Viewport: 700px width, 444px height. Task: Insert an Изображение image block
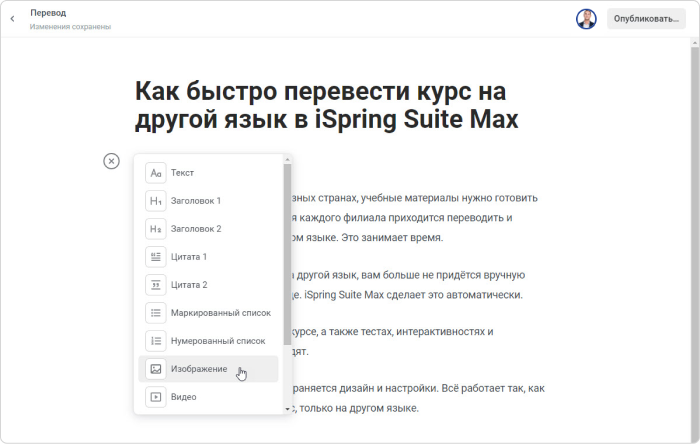pyautogui.click(x=208, y=369)
